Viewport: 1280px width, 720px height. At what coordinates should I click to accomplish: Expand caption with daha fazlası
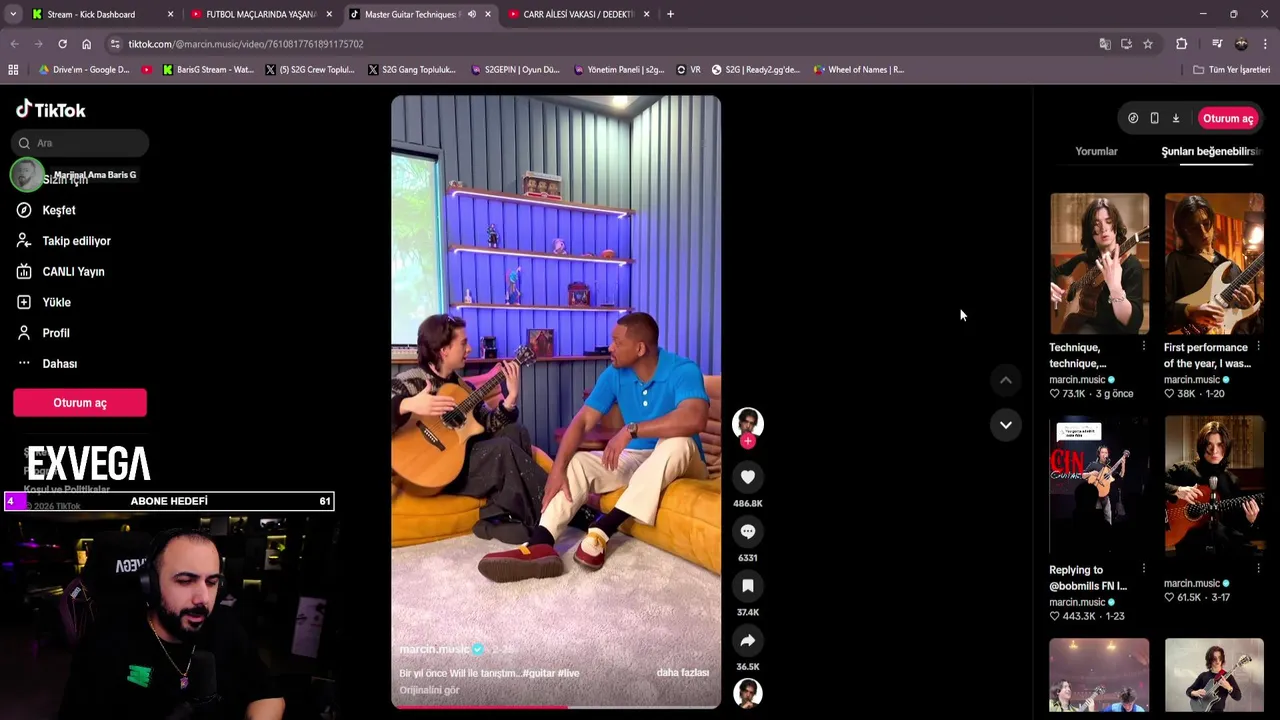[682, 673]
